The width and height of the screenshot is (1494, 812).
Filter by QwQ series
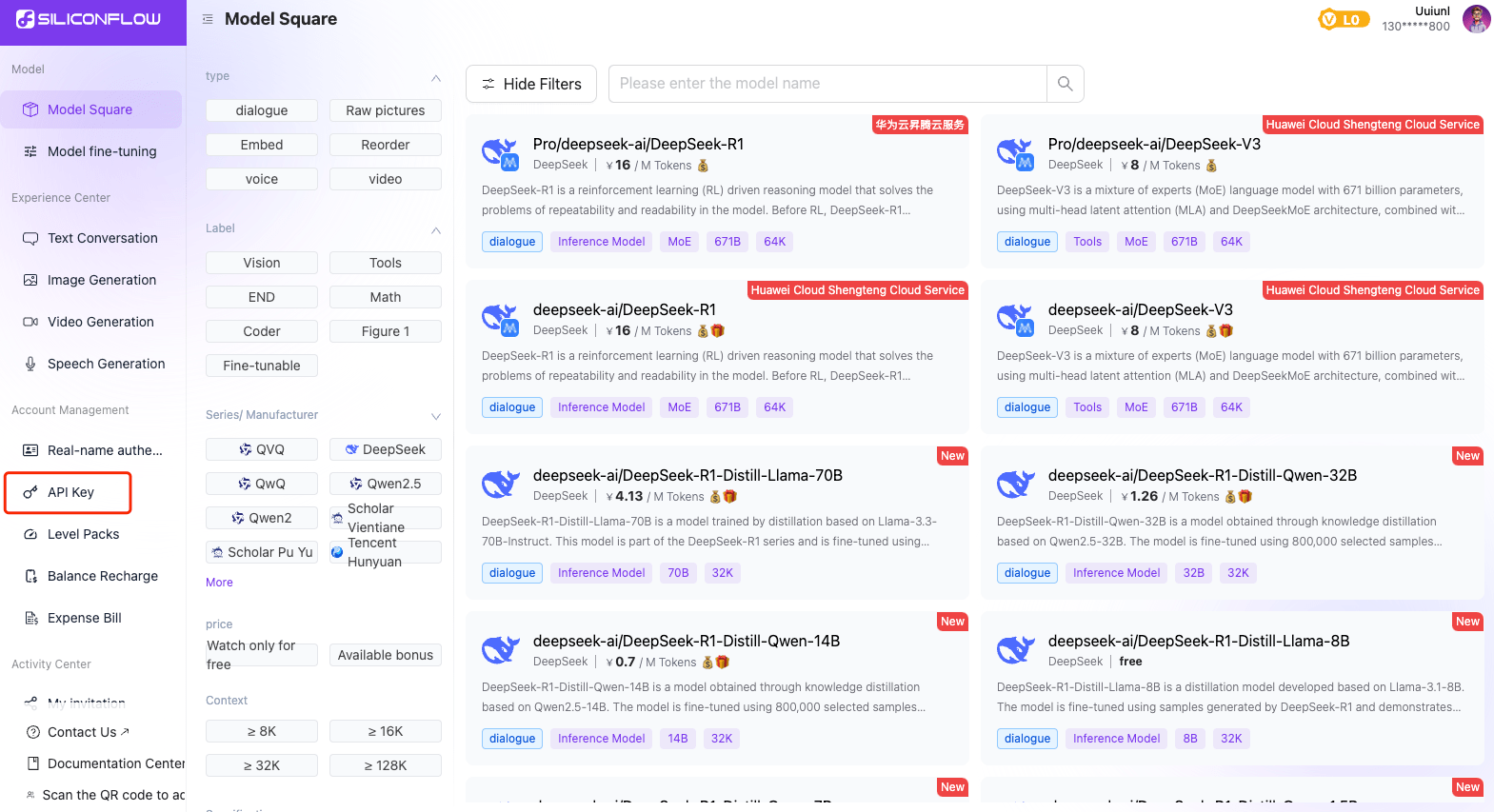click(262, 484)
